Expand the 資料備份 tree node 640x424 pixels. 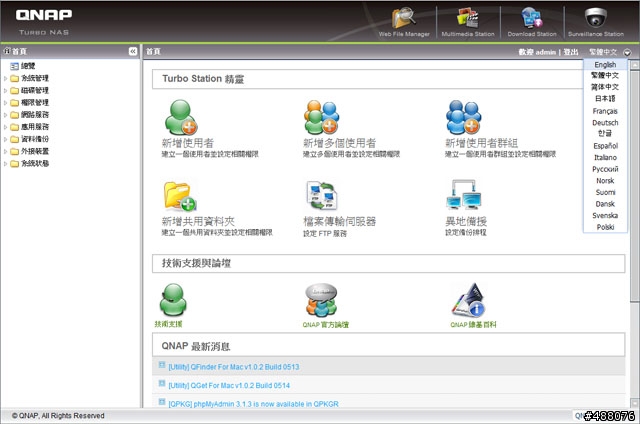coord(5,140)
